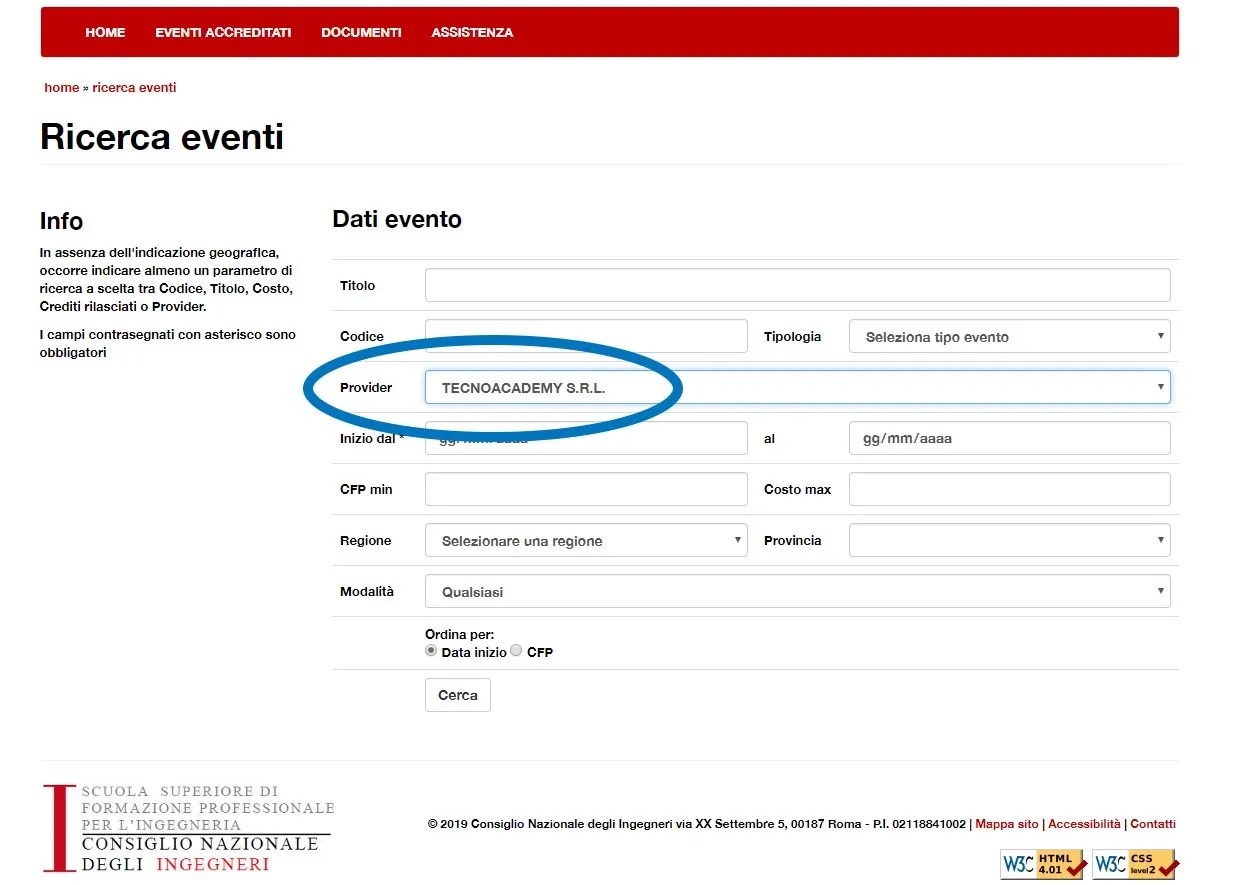
Task: Open the Contatti footer link
Action: click(1153, 824)
